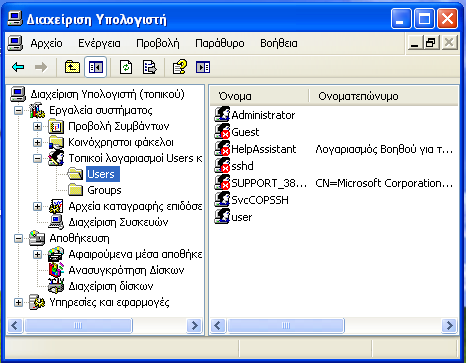466x363 pixels.
Task: Collapse the Εργαλεία συστήματος node
Action: (x=19, y=110)
